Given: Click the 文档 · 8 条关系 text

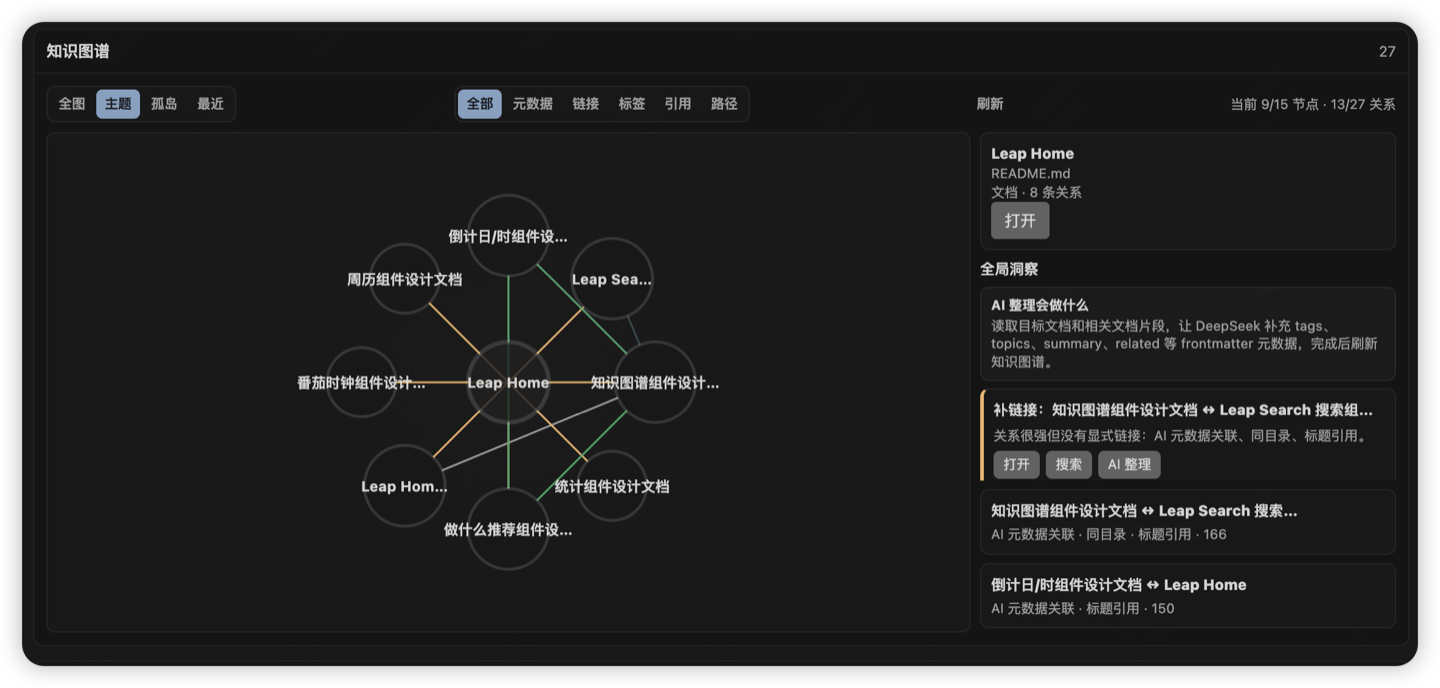Looking at the screenshot, I should pyautogui.click(x=1036, y=192).
